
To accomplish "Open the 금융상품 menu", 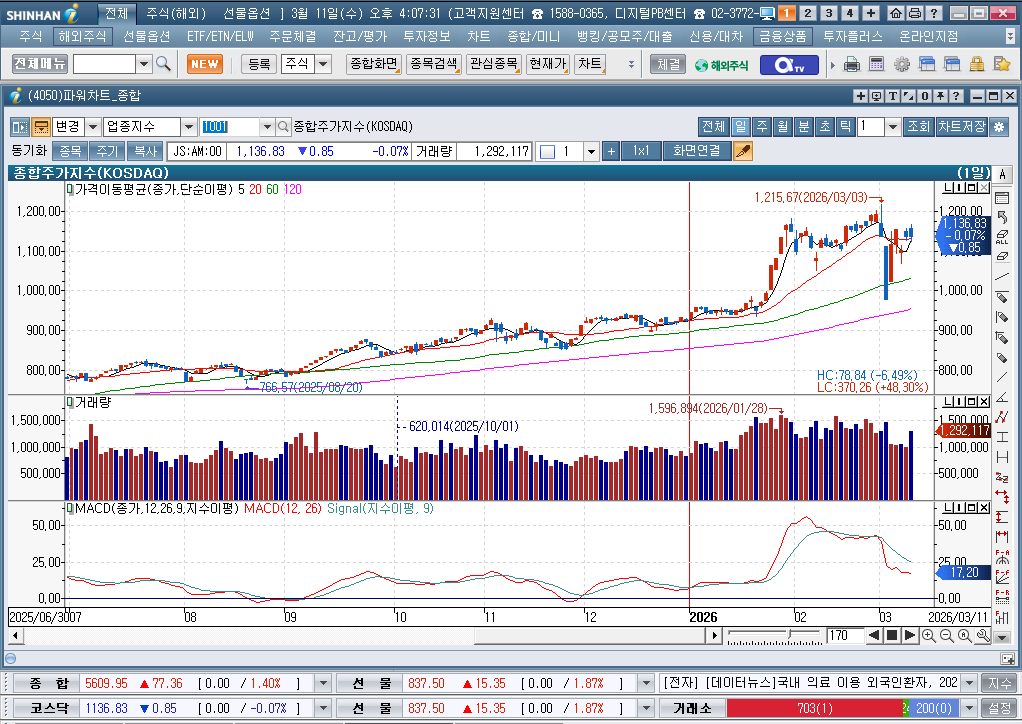I will pyautogui.click(x=783, y=36).
